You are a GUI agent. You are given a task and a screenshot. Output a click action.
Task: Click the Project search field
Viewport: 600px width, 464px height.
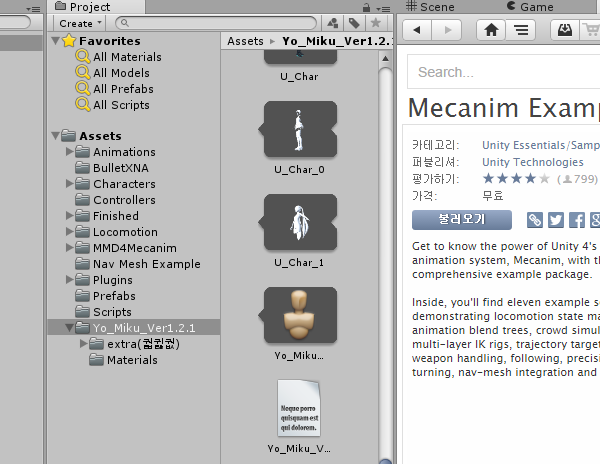point(216,23)
